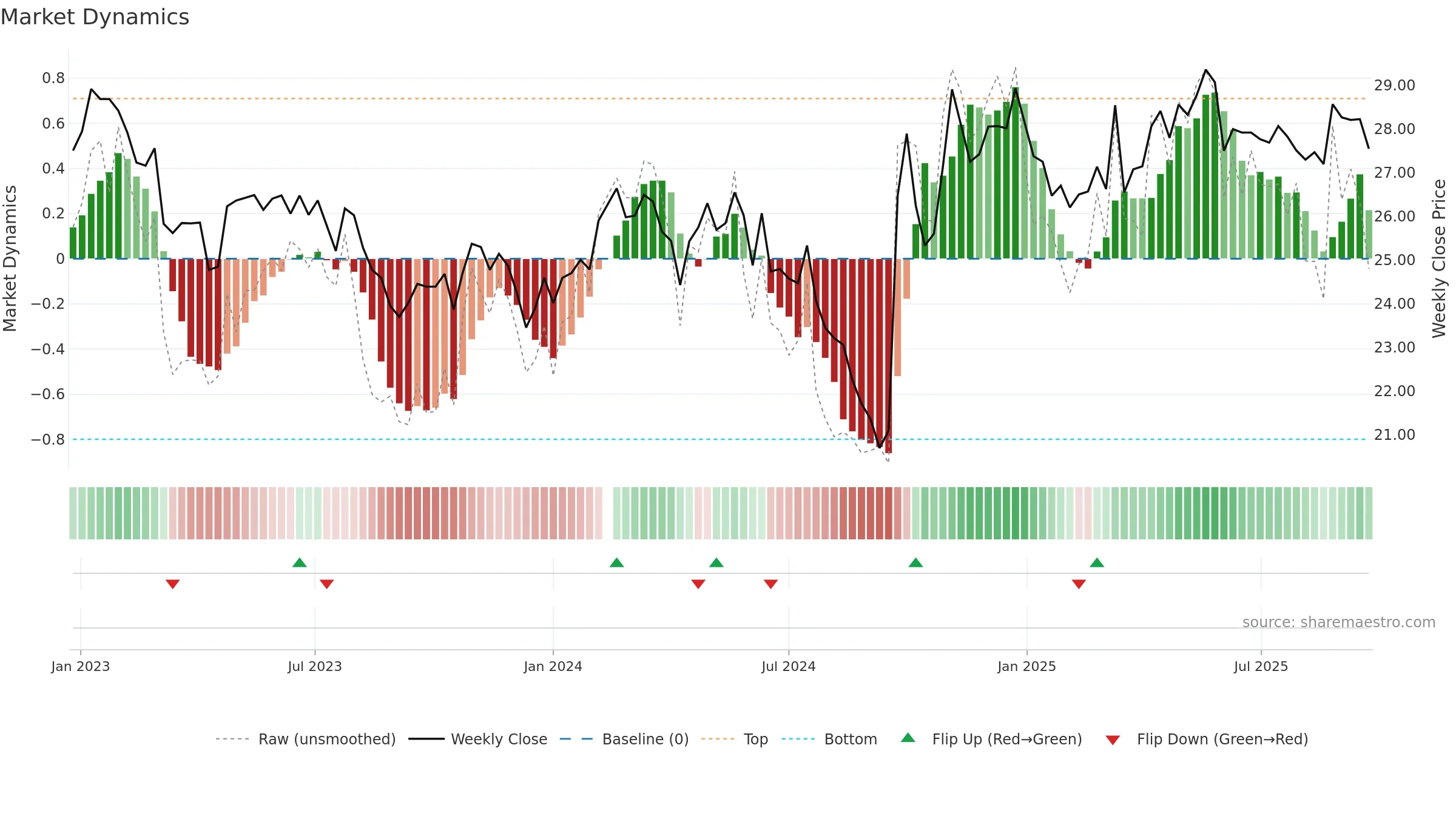
Task: Click the green flip-up triangle before Jul 2023
Action: point(300,562)
